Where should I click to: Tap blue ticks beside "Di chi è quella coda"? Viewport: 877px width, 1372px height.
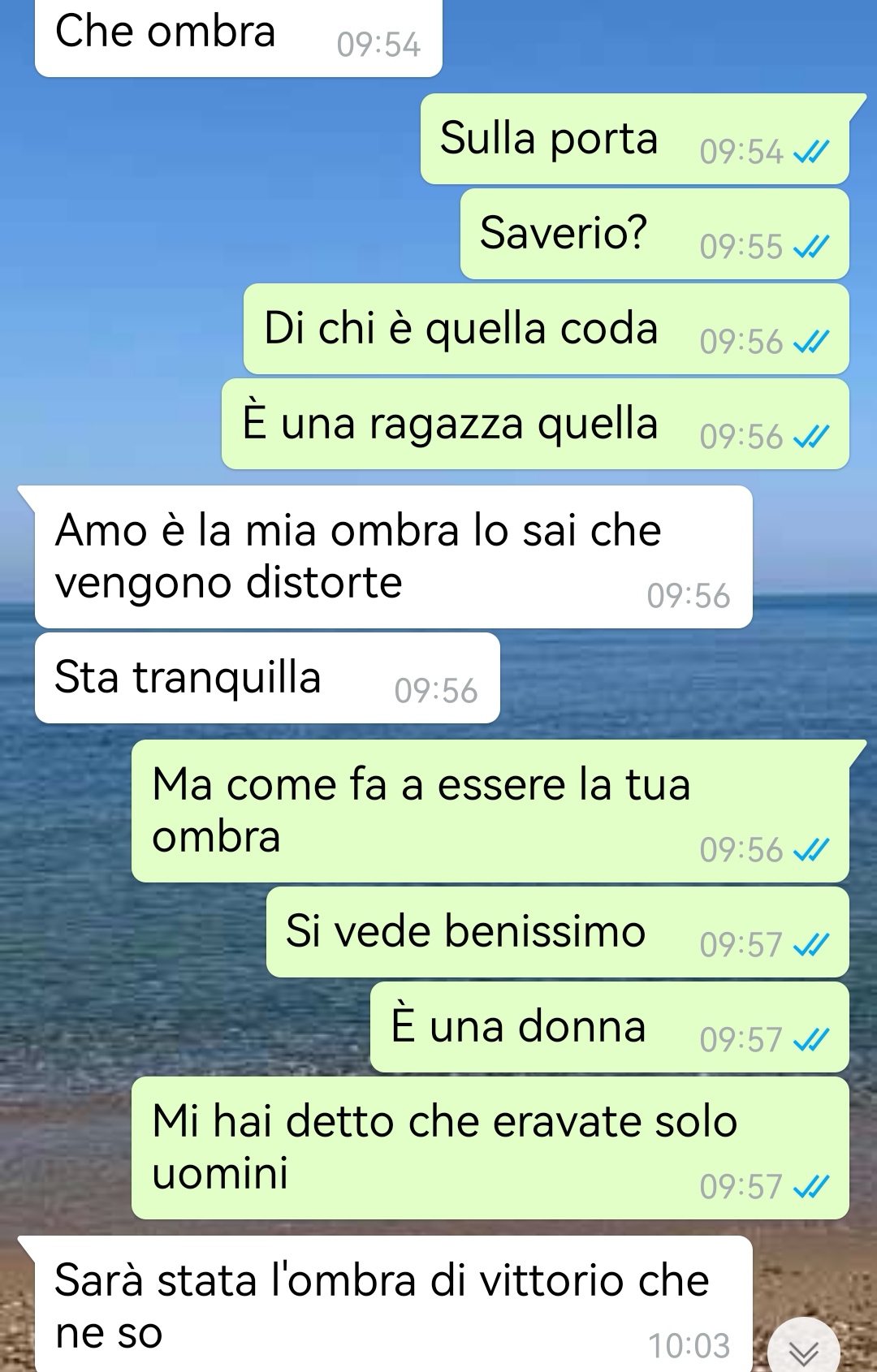click(810, 342)
